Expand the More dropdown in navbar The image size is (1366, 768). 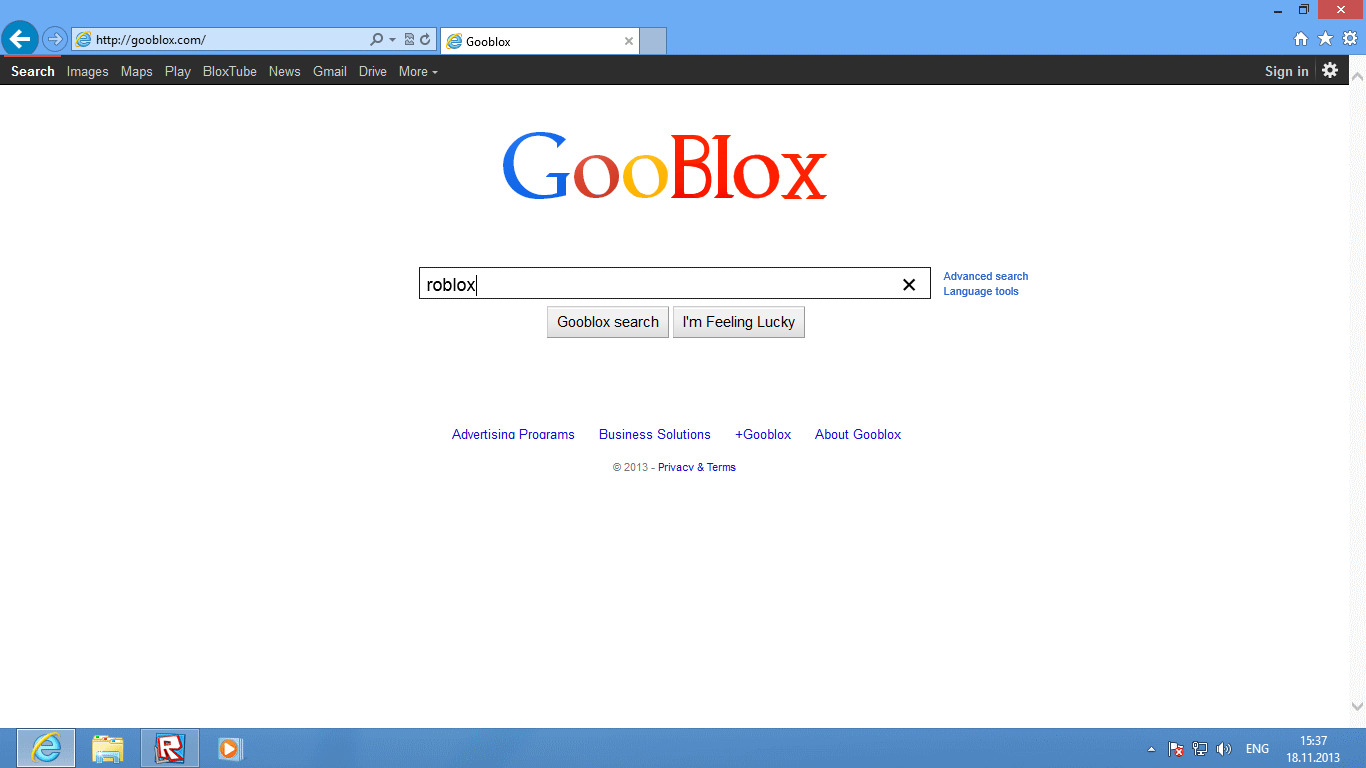click(x=418, y=71)
